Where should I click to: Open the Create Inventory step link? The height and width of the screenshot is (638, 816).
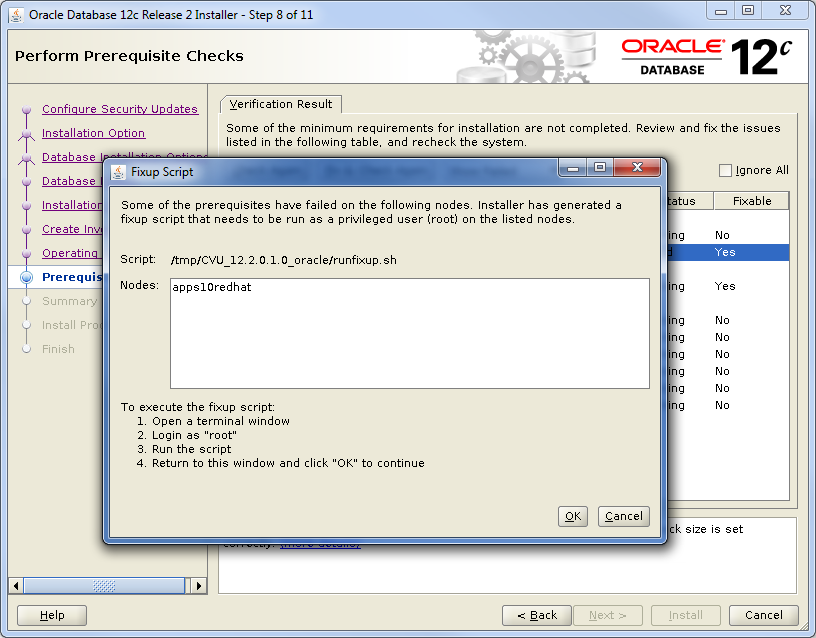click(72, 229)
